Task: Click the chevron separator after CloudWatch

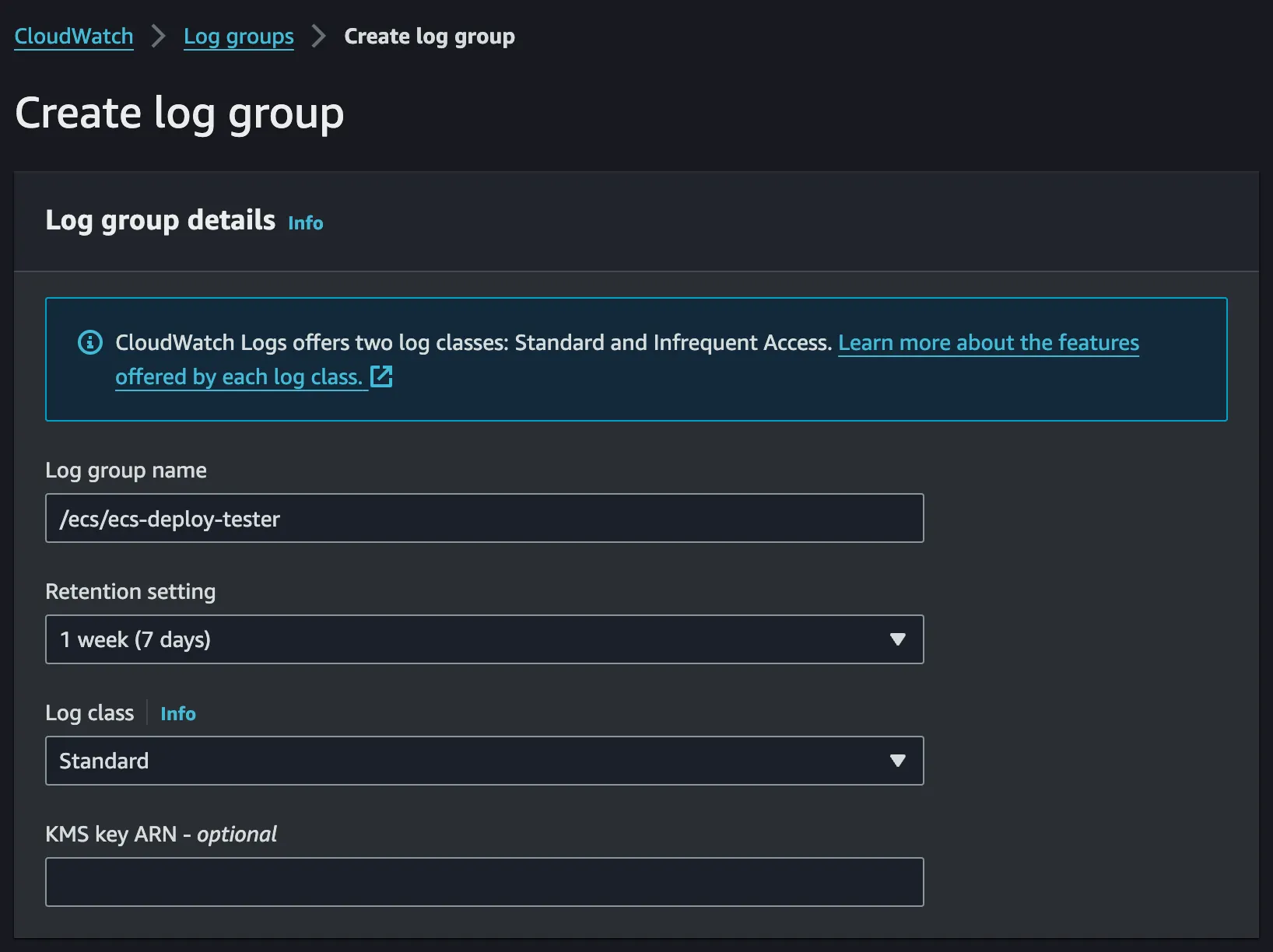Action: [x=159, y=36]
